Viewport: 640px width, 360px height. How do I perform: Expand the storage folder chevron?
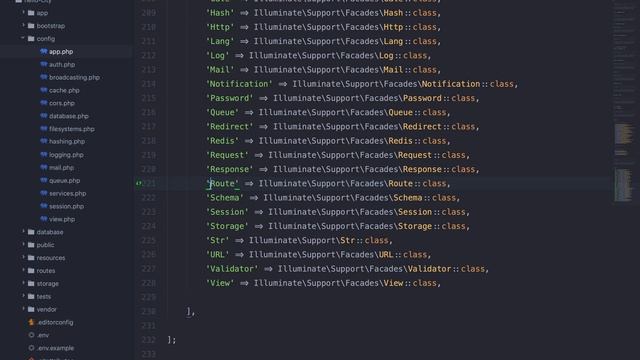[x=23, y=283]
